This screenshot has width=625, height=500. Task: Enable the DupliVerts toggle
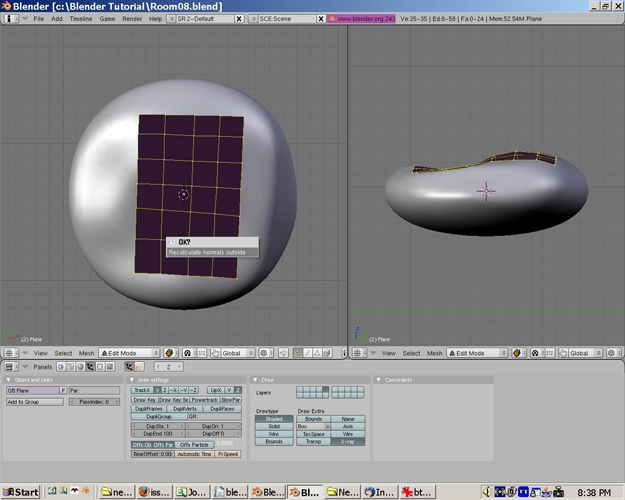185,408
